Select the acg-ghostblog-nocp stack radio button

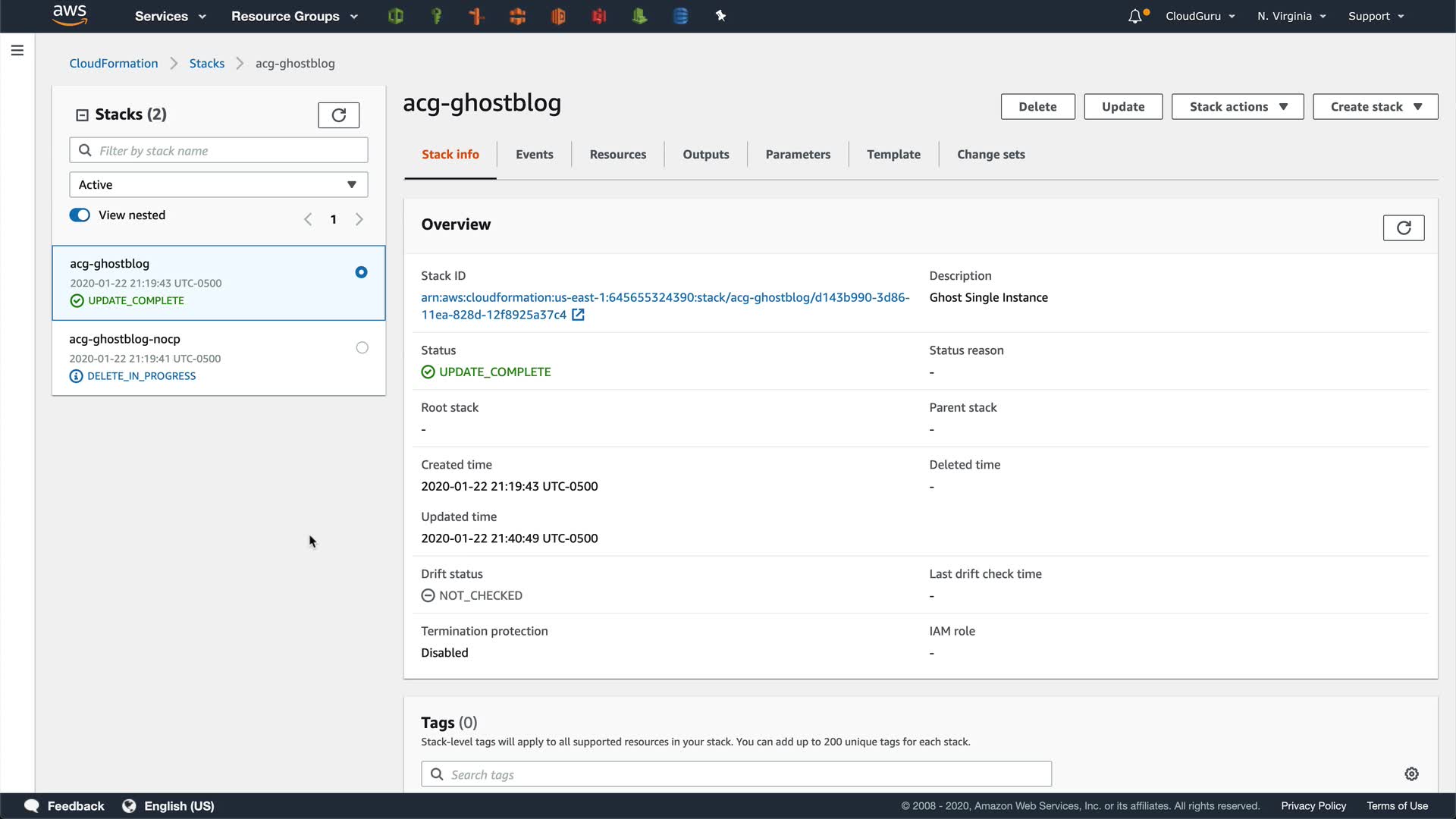pos(362,348)
